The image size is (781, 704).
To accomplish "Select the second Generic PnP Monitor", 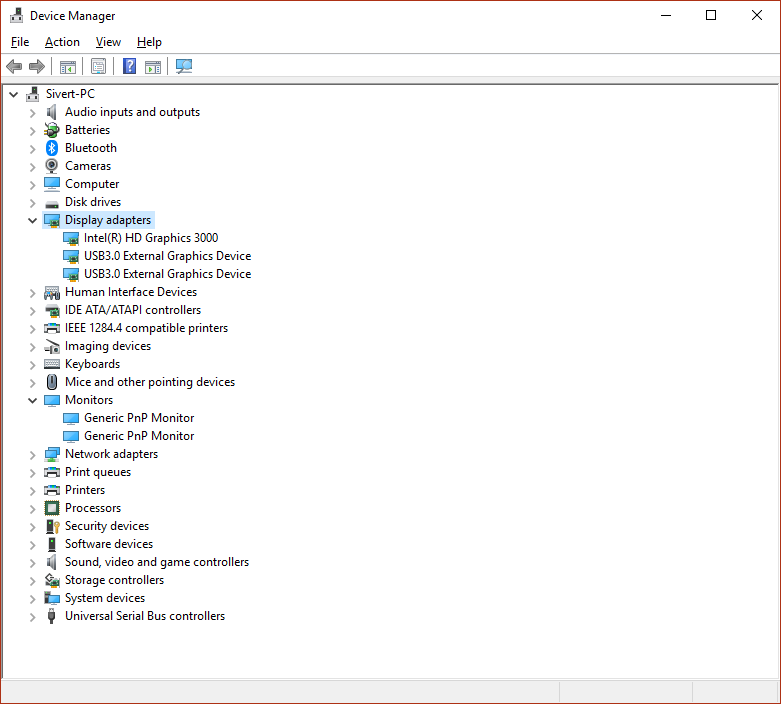I will pyautogui.click(x=139, y=436).
